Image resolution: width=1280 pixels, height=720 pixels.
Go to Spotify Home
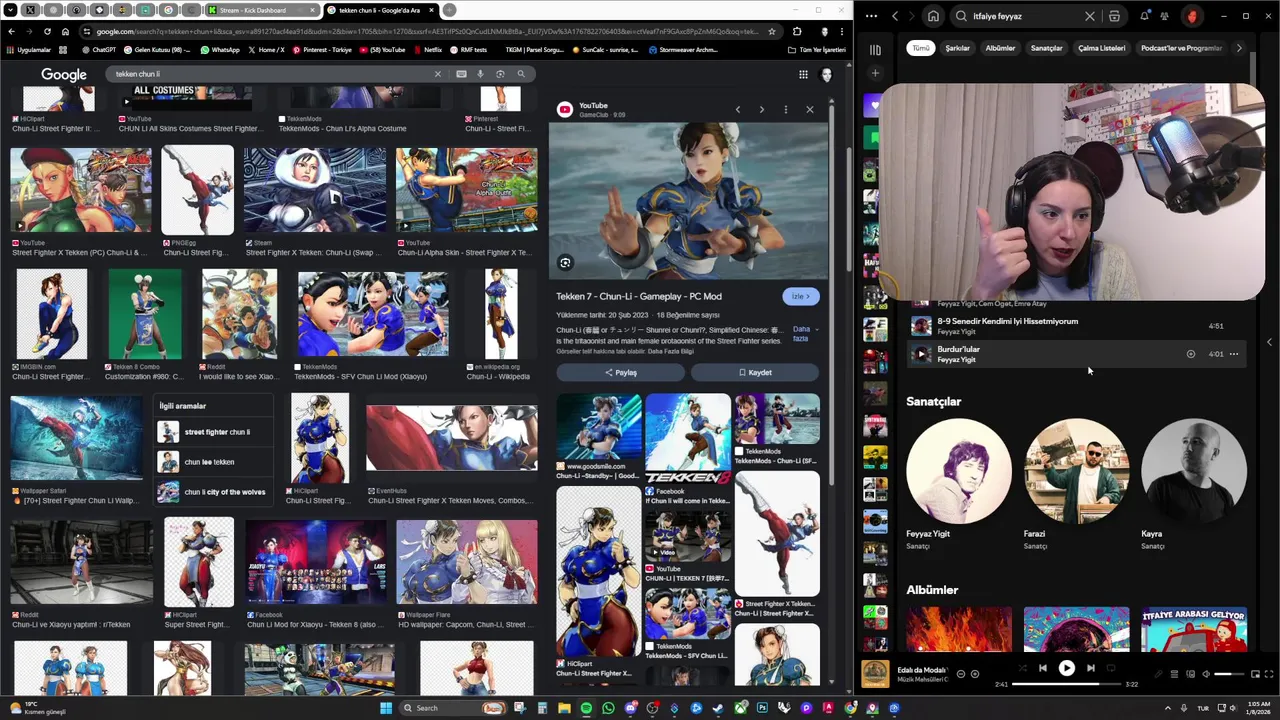click(x=933, y=16)
